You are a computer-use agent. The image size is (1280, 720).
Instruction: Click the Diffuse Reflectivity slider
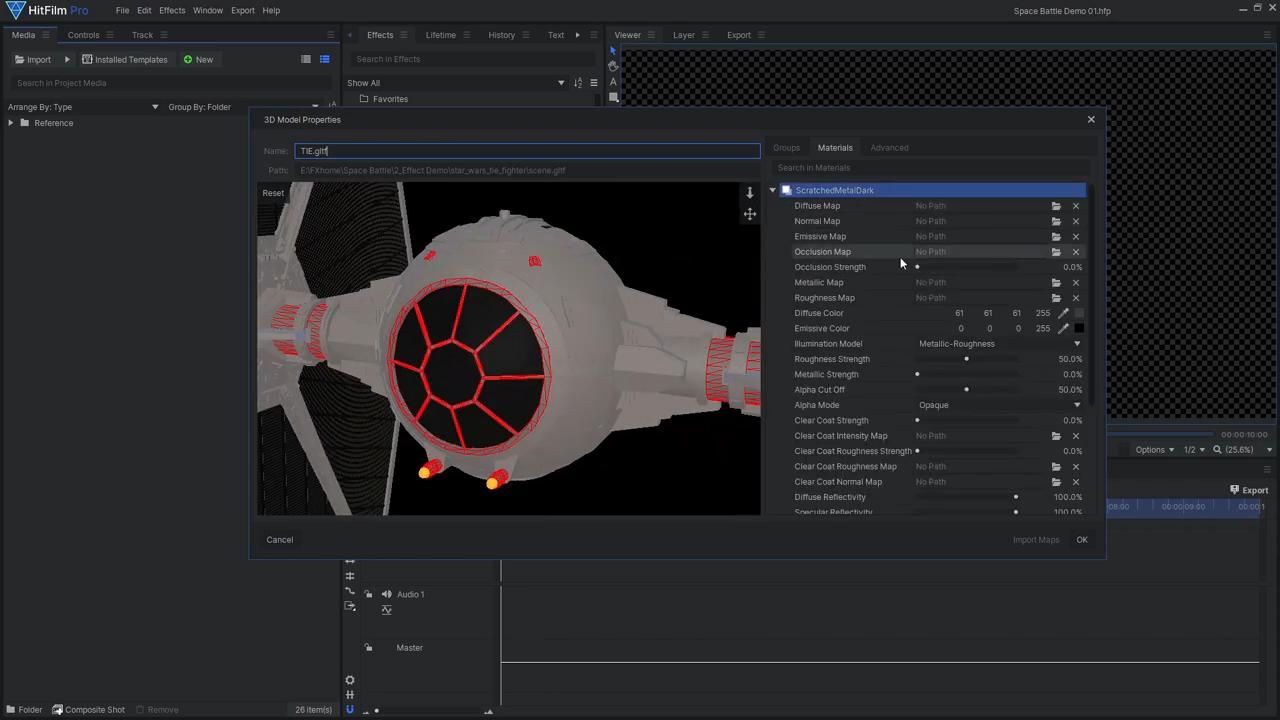[x=966, y=497]
